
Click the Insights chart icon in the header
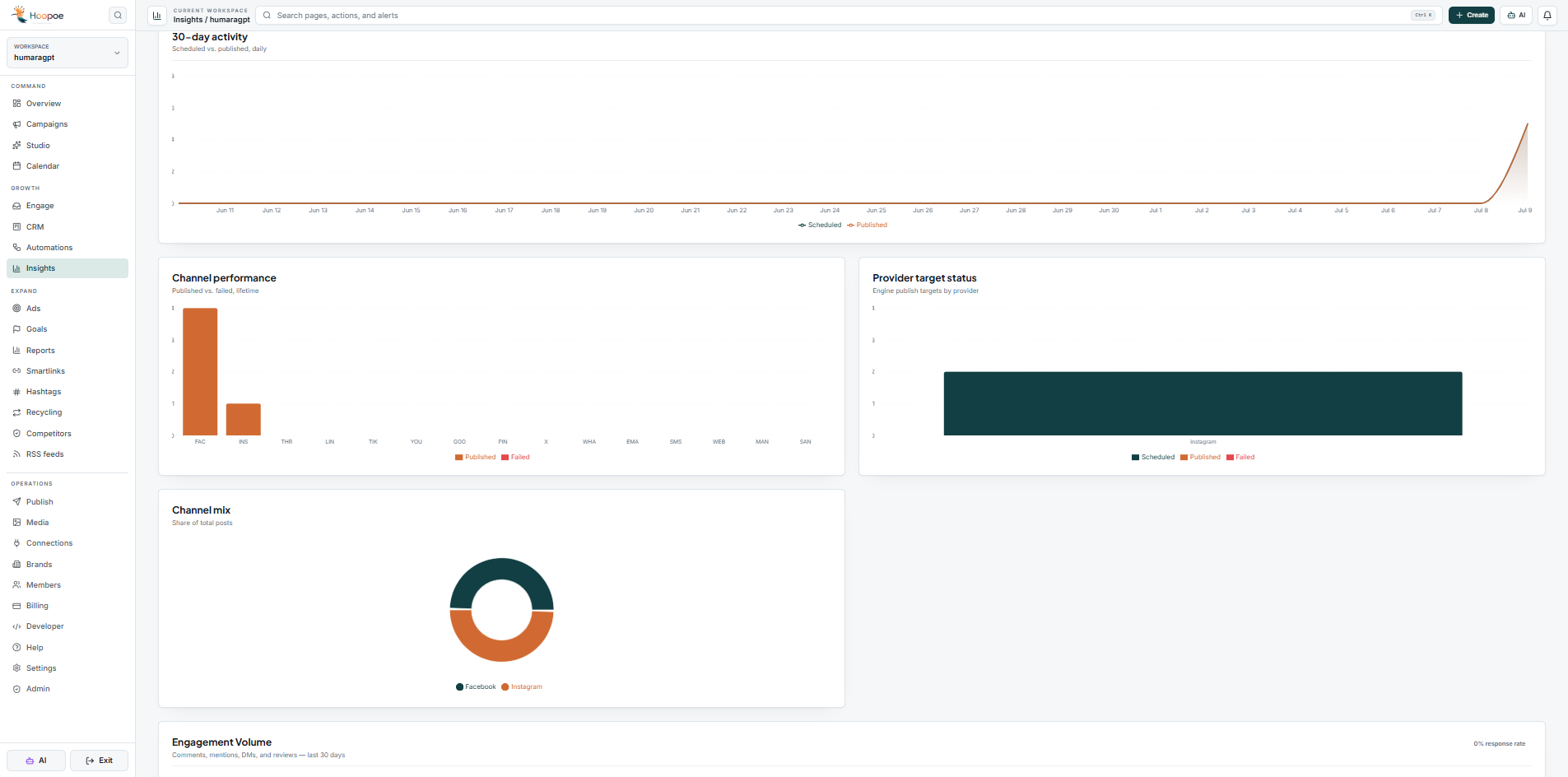coord(156,15)
